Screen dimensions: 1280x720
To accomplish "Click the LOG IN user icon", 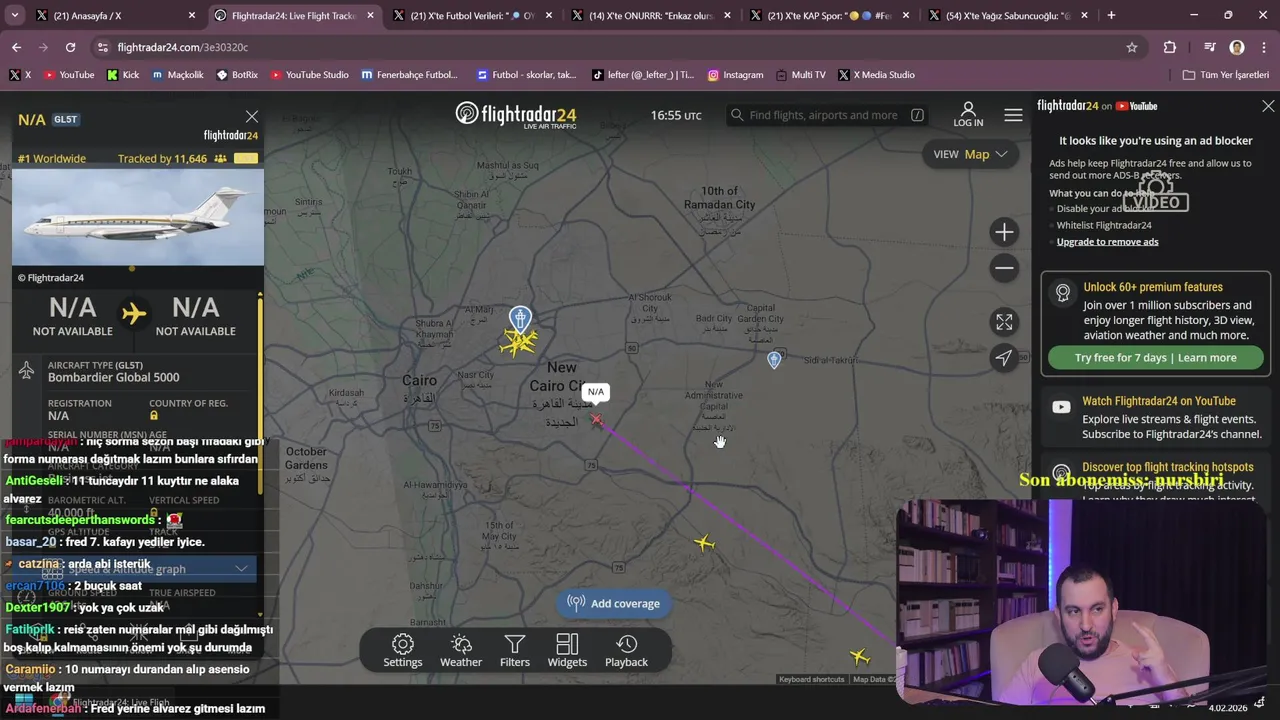I will click(968, 114).
